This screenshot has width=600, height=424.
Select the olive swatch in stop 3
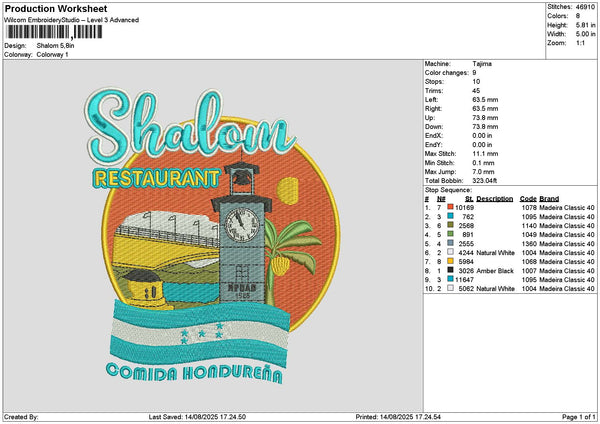point(449,225)
